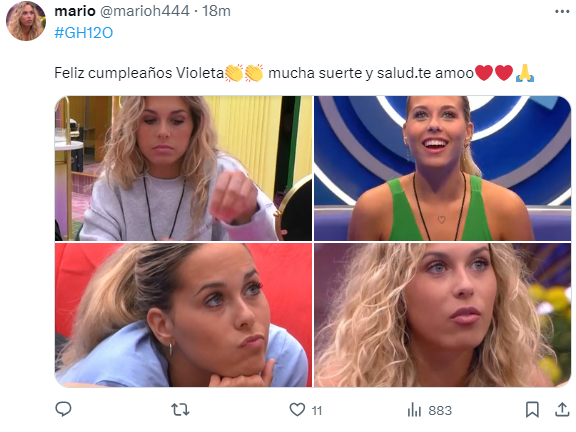
Task: Open photo with red background
Action: coord(183,315)
